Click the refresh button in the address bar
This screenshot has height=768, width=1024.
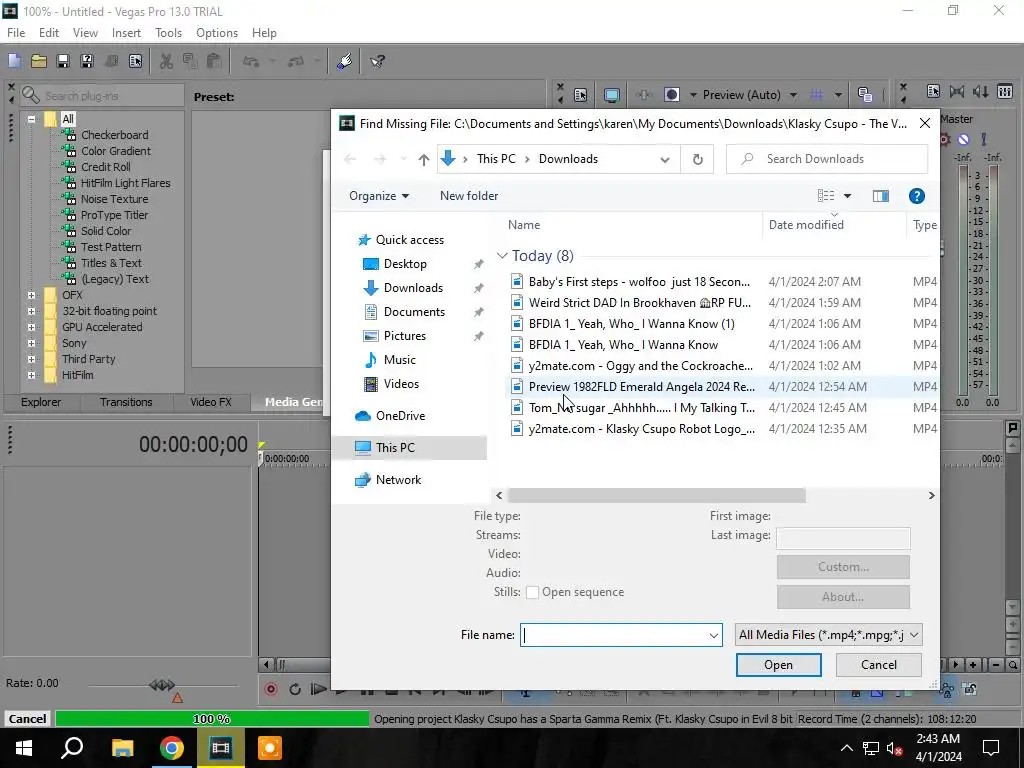click(x=697, y=159)
